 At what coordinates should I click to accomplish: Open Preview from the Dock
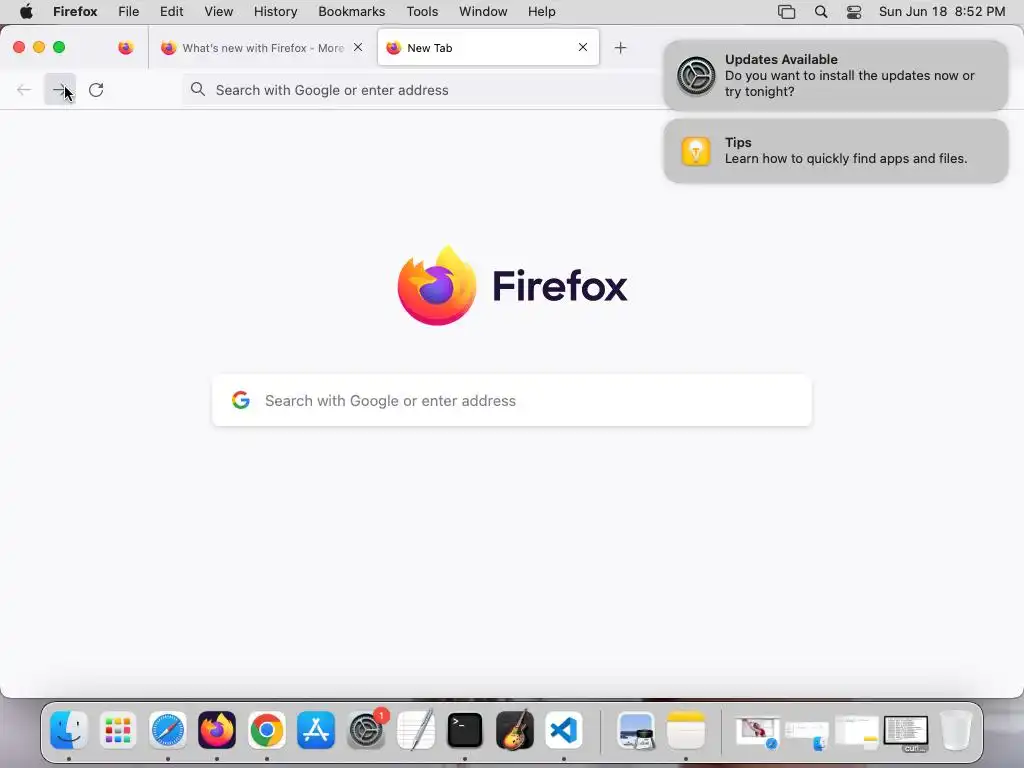(x=636, y=731)
